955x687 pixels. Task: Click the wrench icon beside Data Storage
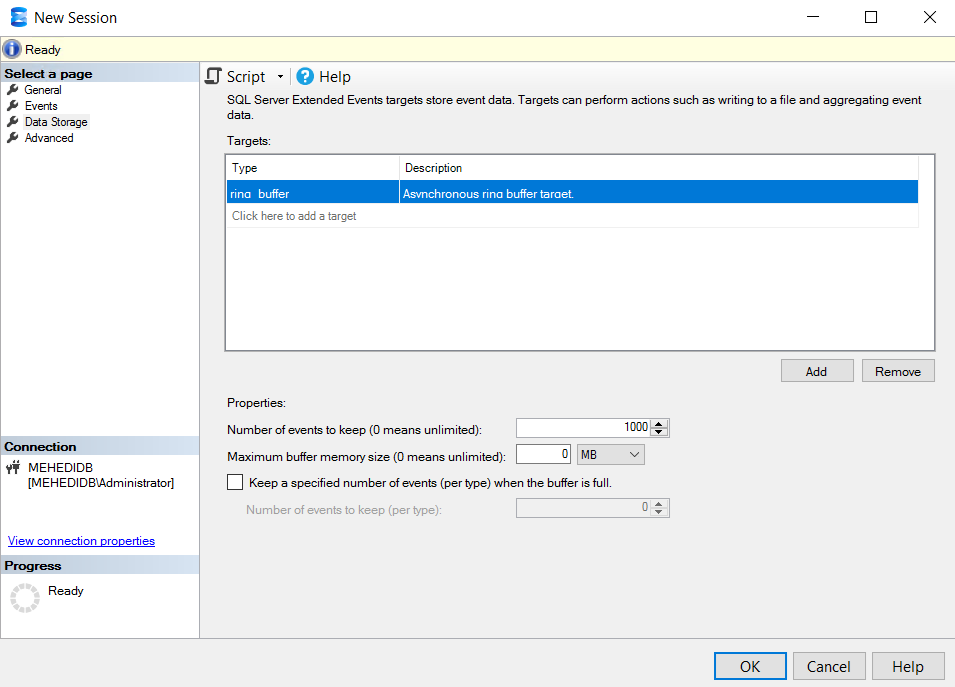(13, 122)
